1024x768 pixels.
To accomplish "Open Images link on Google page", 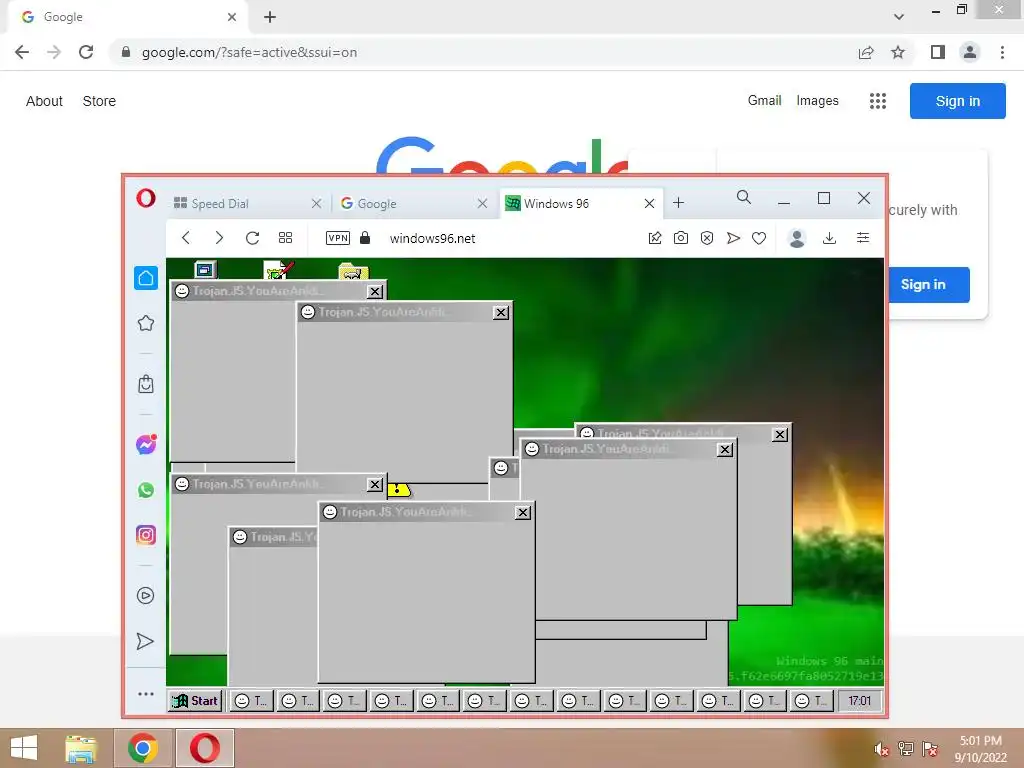I will click(818, 101).
